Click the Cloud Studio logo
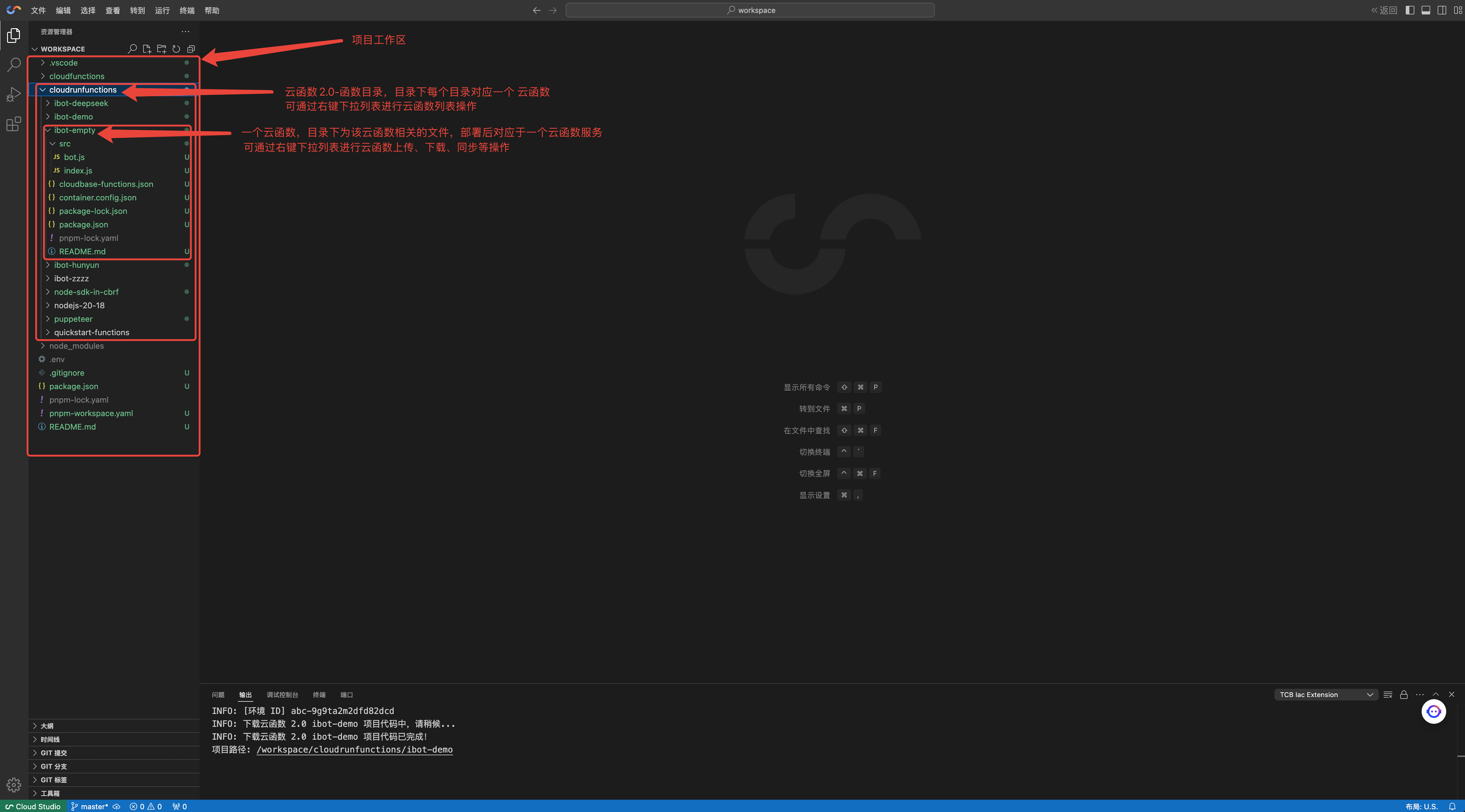This screenshot has width=1465, height=812. (x=14, y=10)
